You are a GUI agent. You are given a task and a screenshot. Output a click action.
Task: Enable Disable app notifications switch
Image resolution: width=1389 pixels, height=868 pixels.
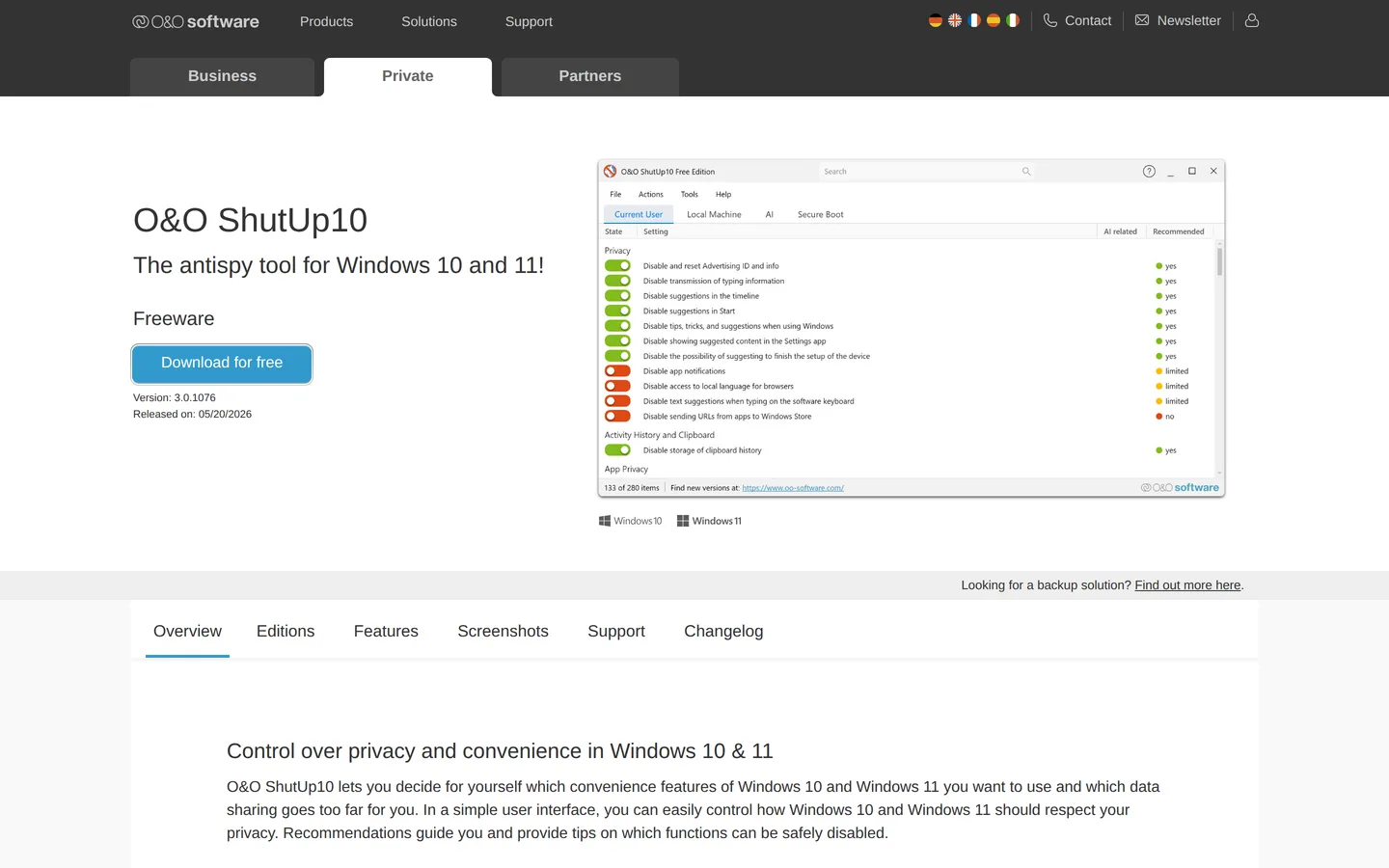(x=617, y=371)
